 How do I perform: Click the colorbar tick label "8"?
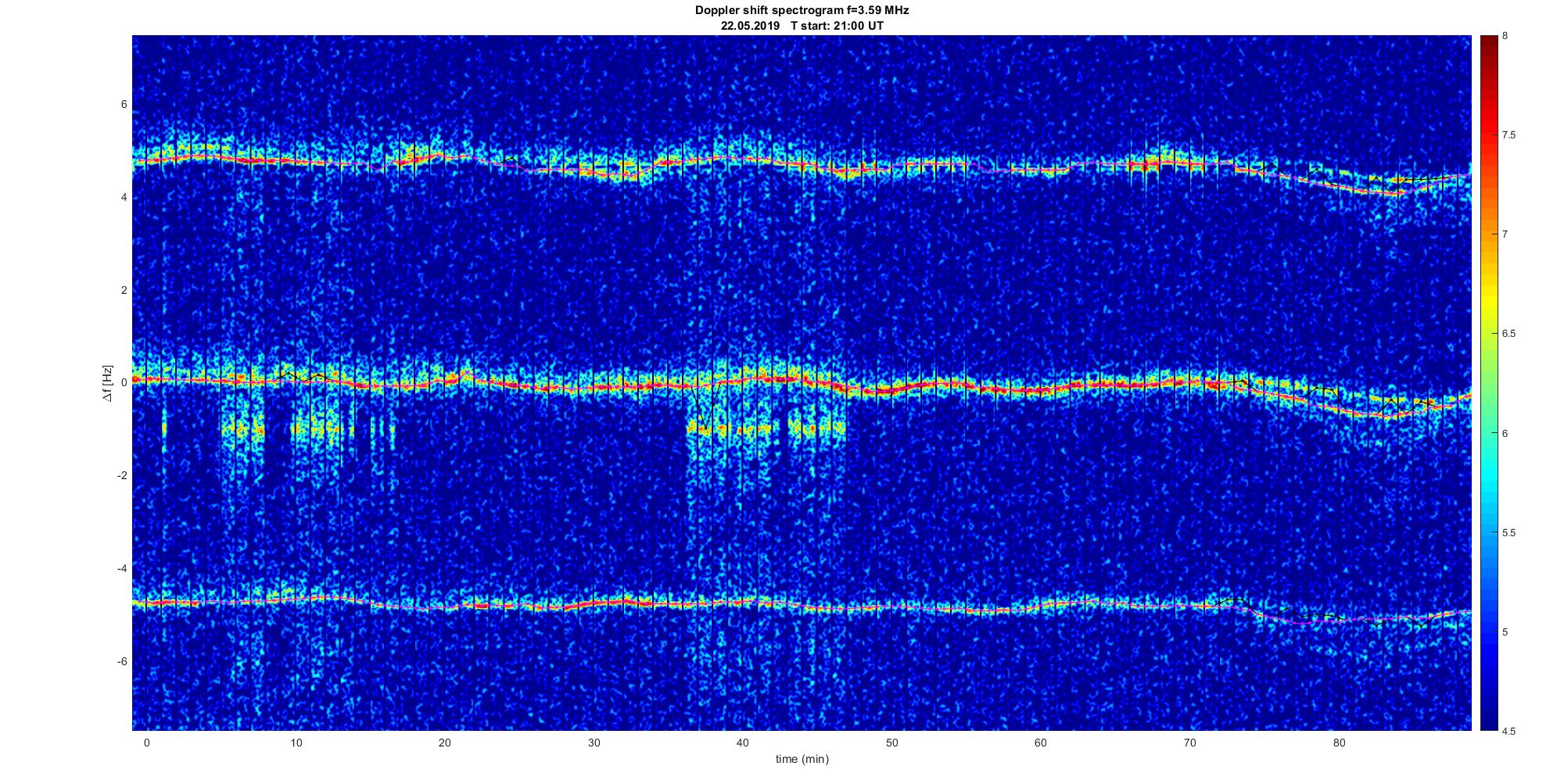click(x=1505, y=36)
